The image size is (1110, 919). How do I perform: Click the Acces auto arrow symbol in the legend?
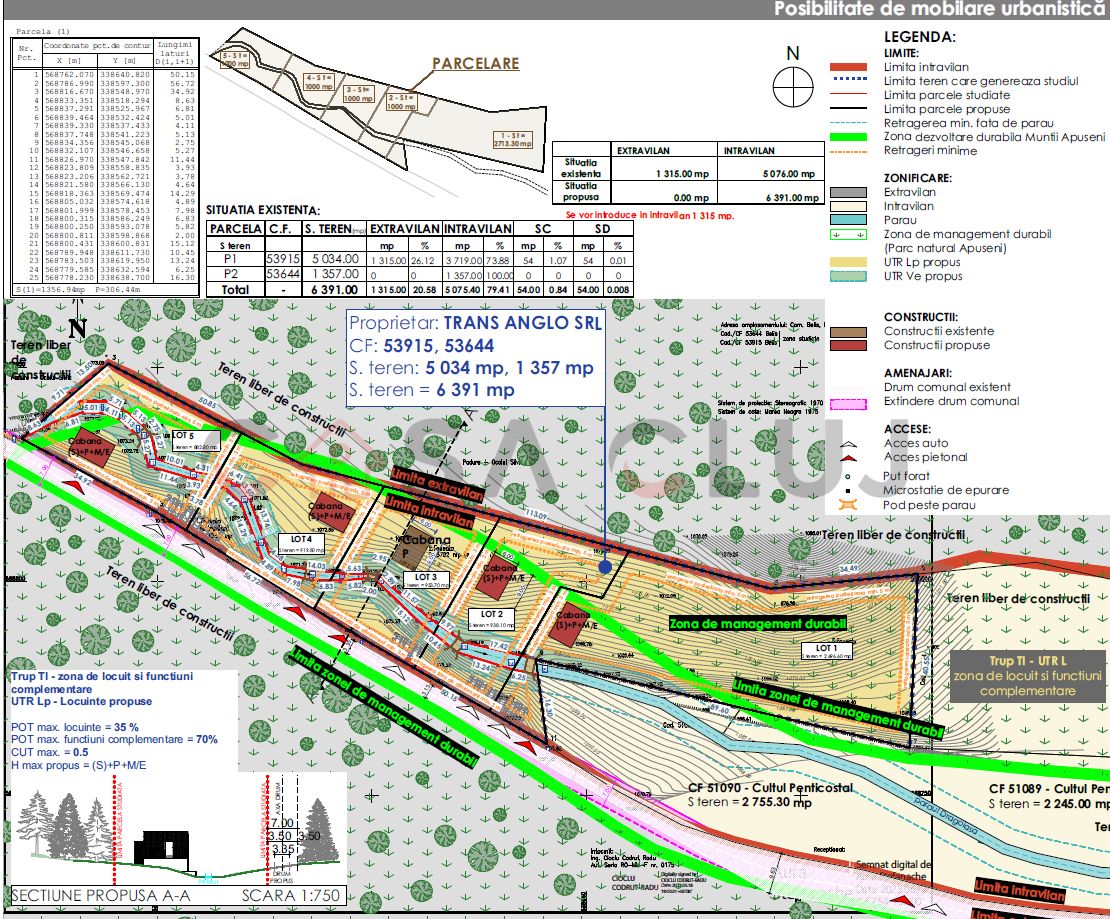click(848, 445)
